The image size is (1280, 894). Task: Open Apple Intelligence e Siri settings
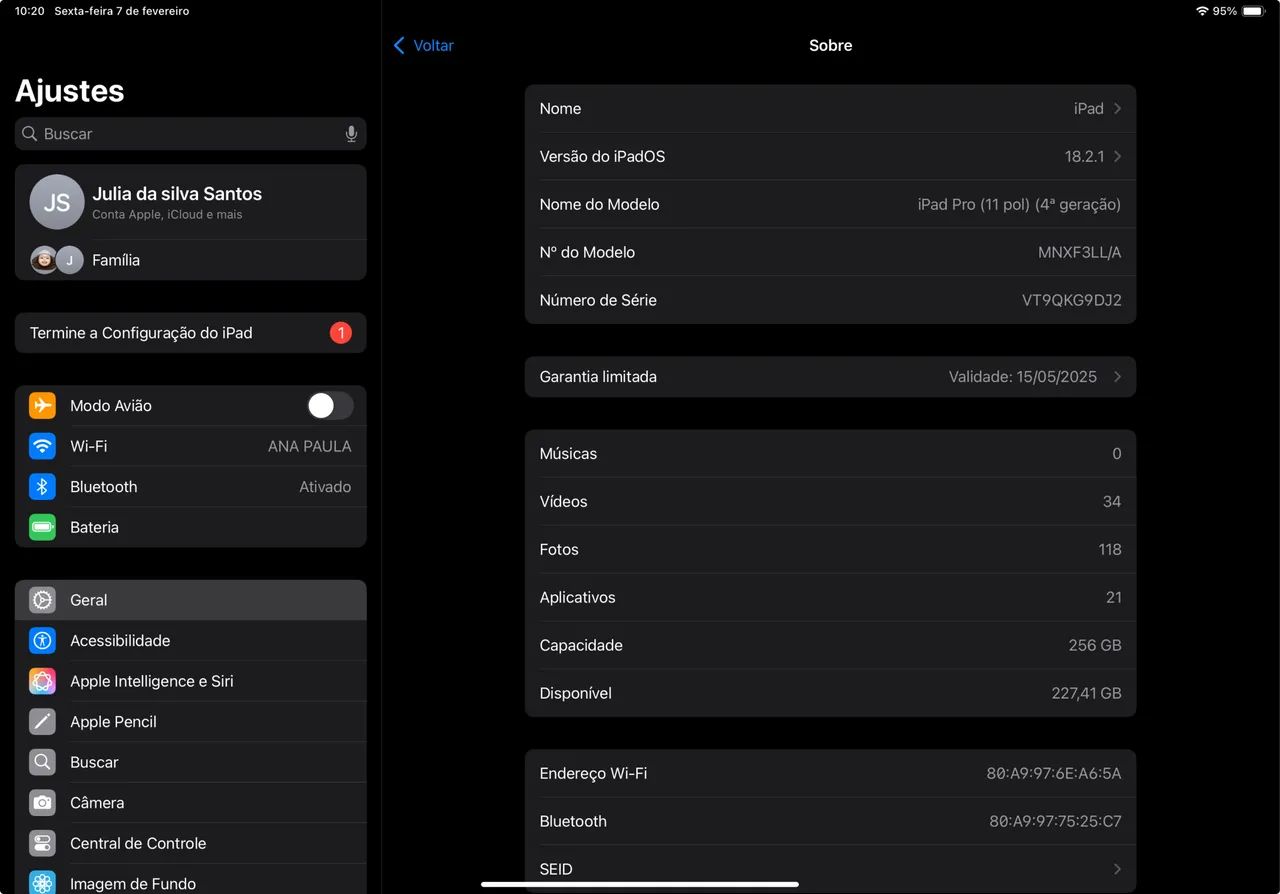pos(191,681)
